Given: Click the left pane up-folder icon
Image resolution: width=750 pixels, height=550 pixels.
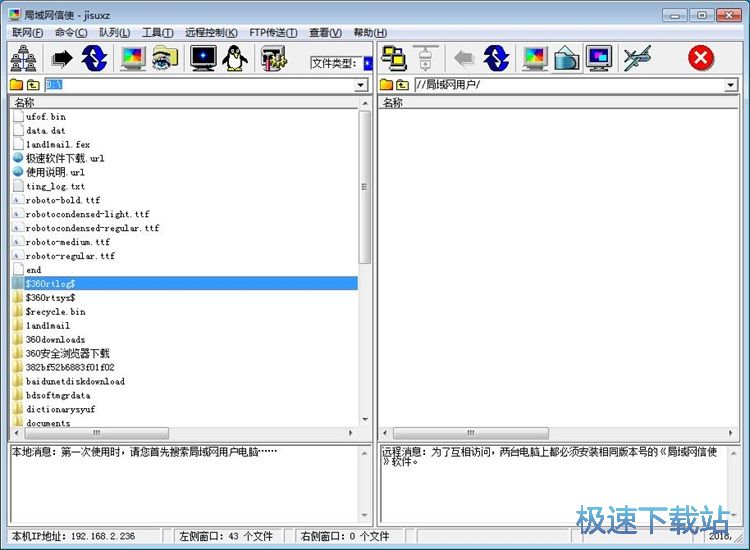Looking at the screenshot, I should (x=33, y=85).
